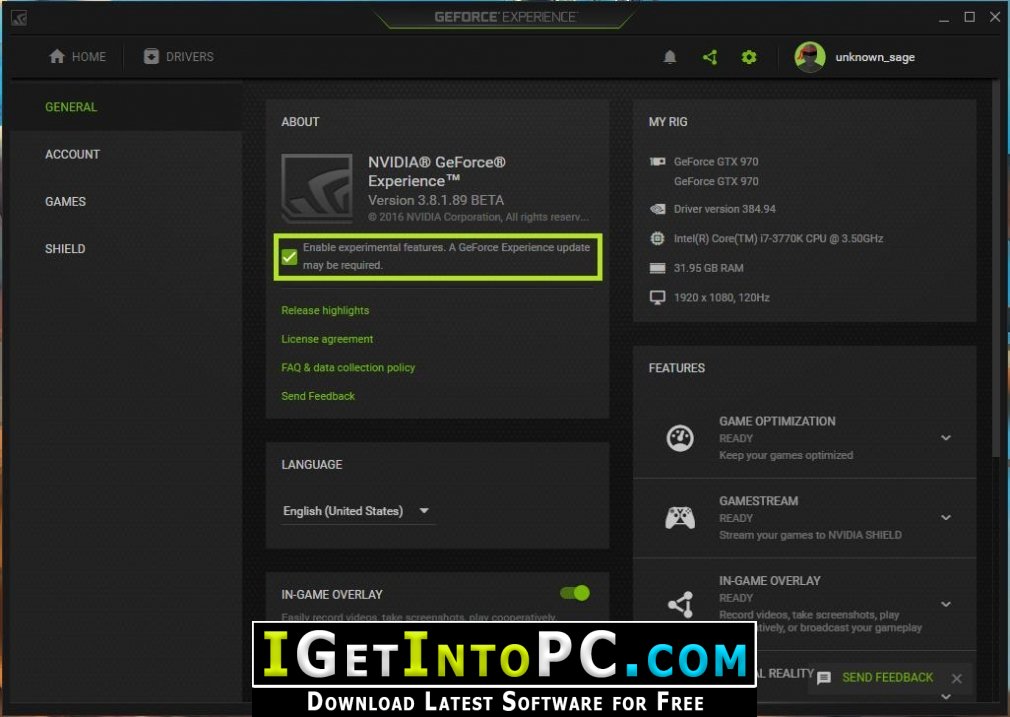This screenshot has height=717, width=1010.
Task: Click the unknown_sage profile avatar
Action: (x=810, y=57)
